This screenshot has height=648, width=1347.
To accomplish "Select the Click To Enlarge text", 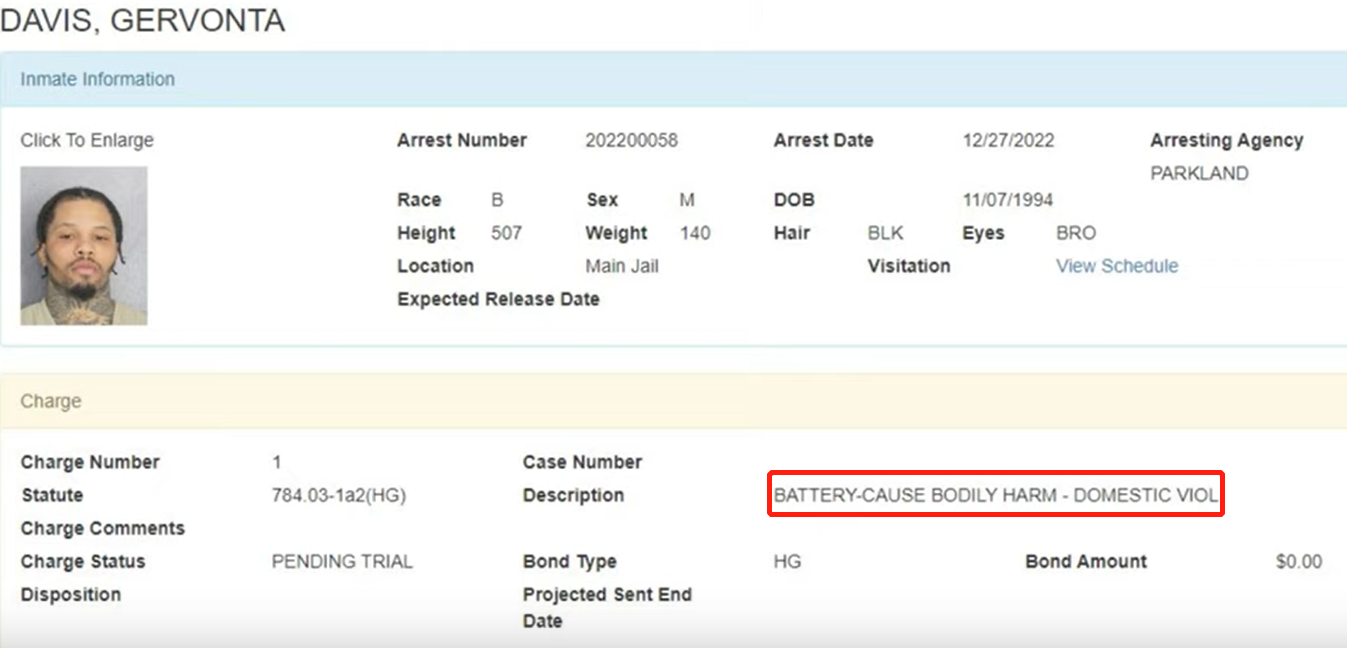I will coord(87,141).
